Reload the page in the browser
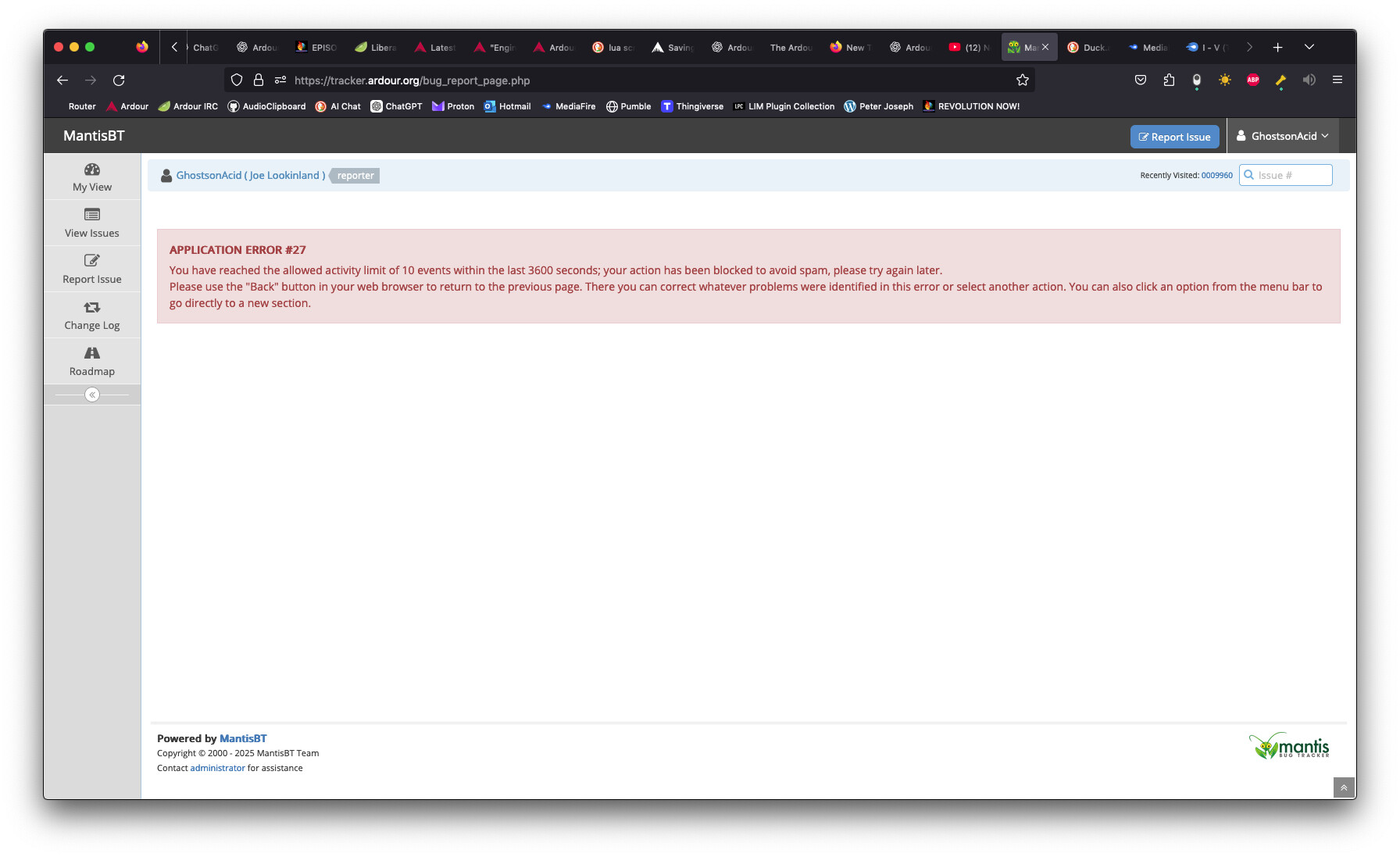 click(x=119, y=80)
